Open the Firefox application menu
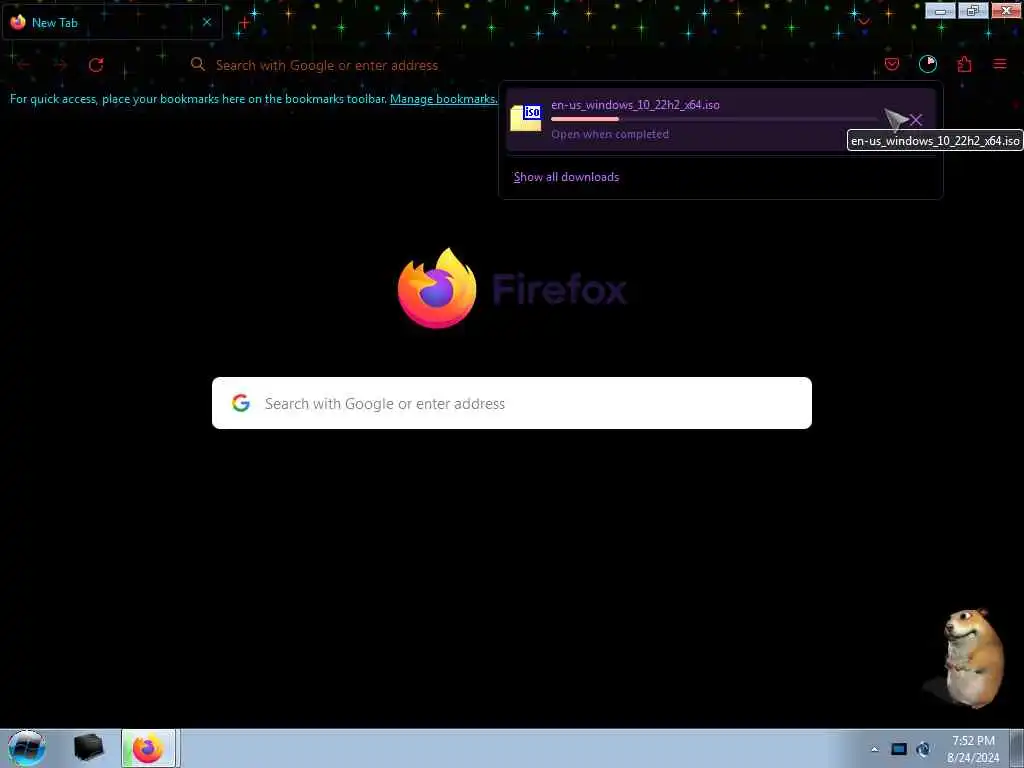Image resolution: width=1024 pixels, height=768 pixels. pyautogui.click(x=999, y=64)
